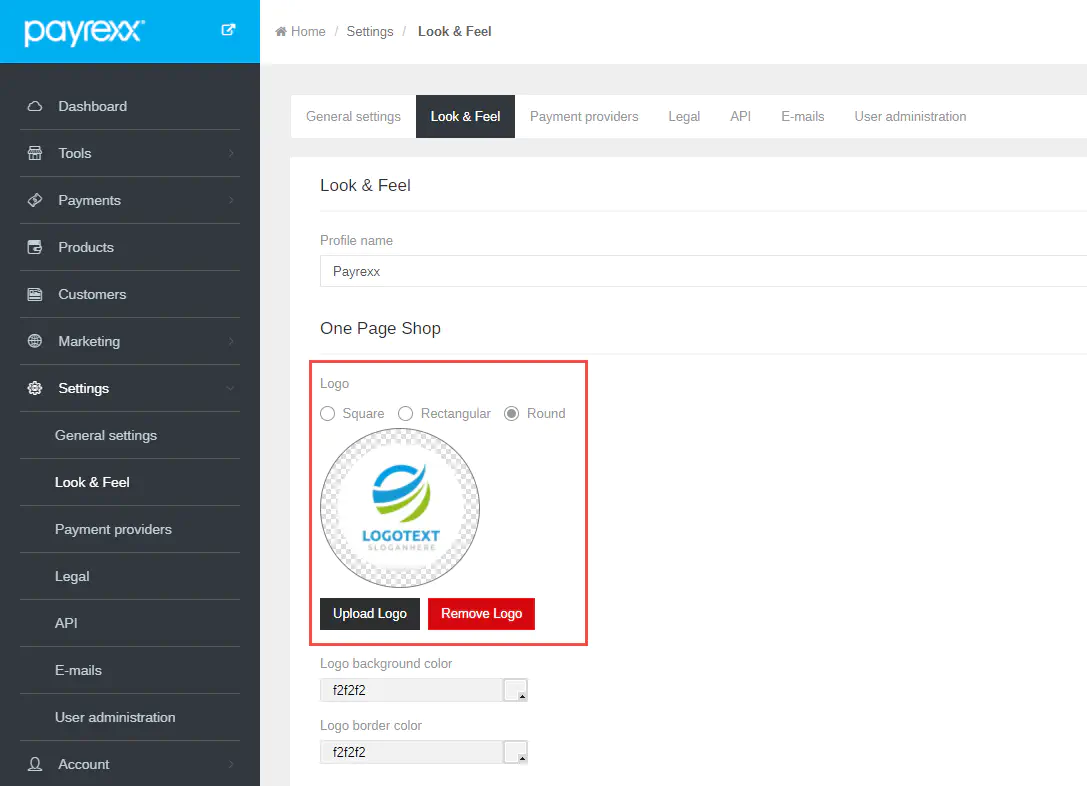This screenshot has width=1087, height=786.
Task: Collapse the Settings submenu chevron
Action: tap(231, 388)
